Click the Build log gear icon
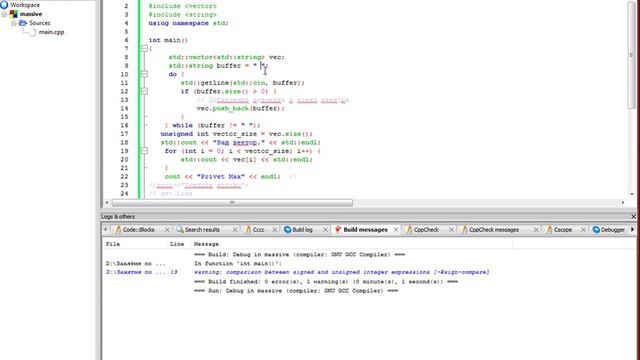The width and height of the screenshot is (640, 360). pos(287,230)
